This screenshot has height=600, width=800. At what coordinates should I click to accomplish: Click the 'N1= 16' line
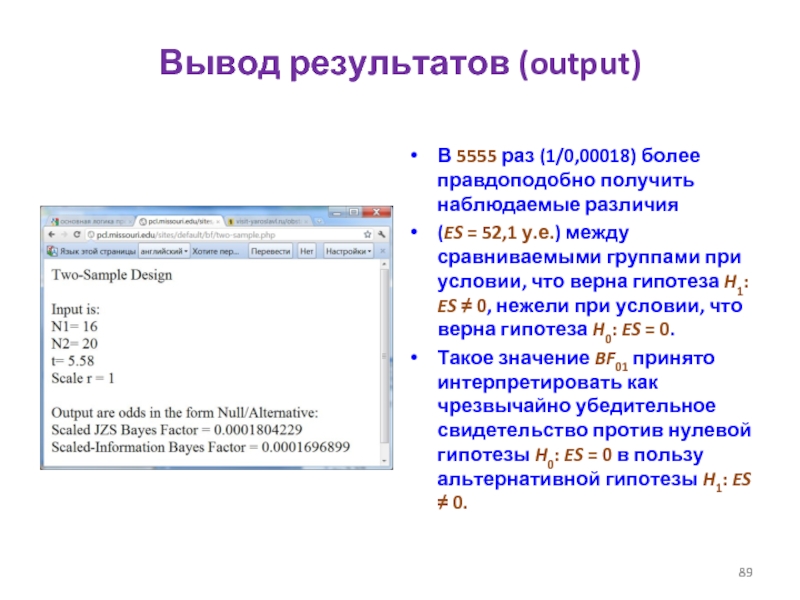click(74, 327)
